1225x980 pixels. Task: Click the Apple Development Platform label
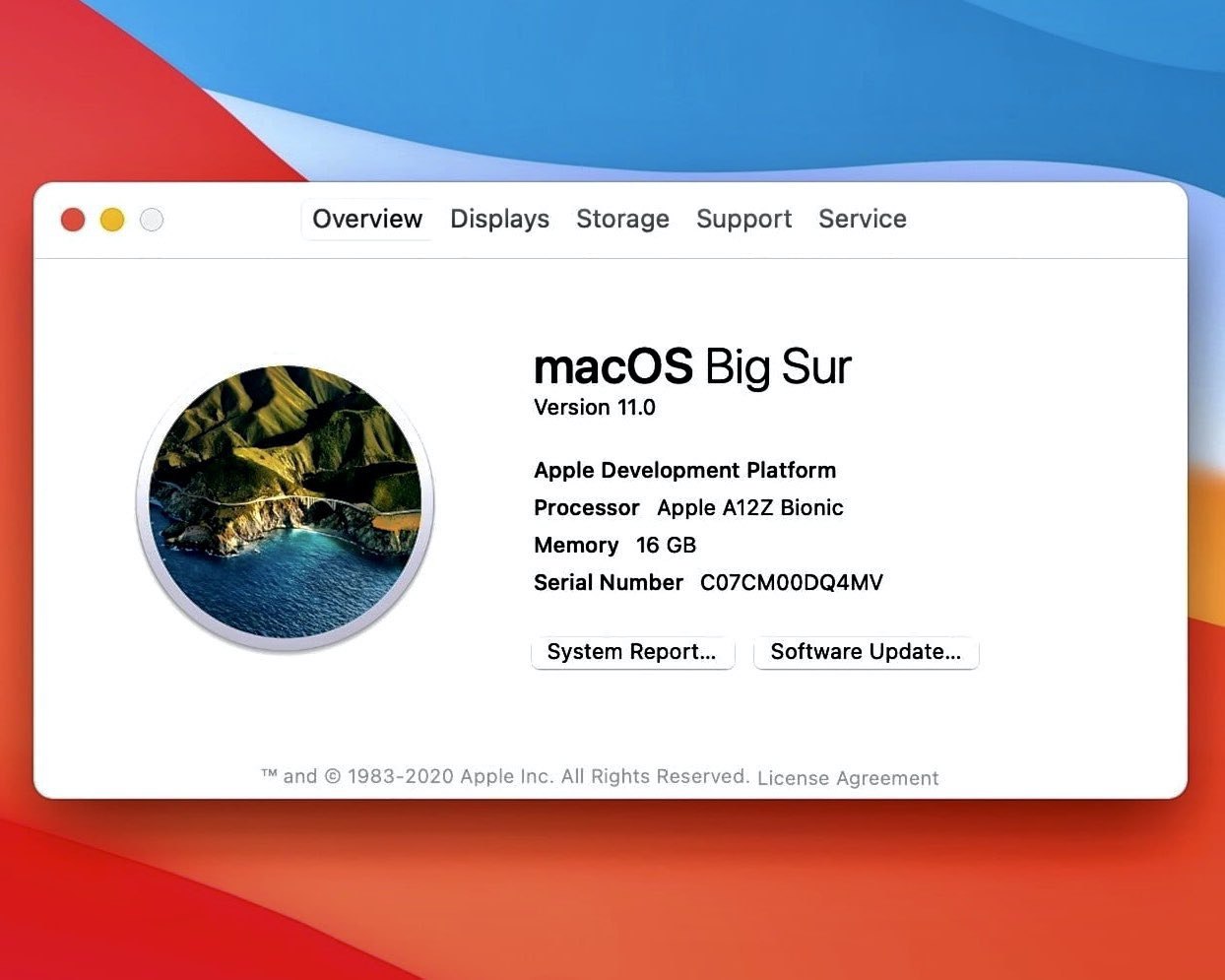[x=684, y=470]
